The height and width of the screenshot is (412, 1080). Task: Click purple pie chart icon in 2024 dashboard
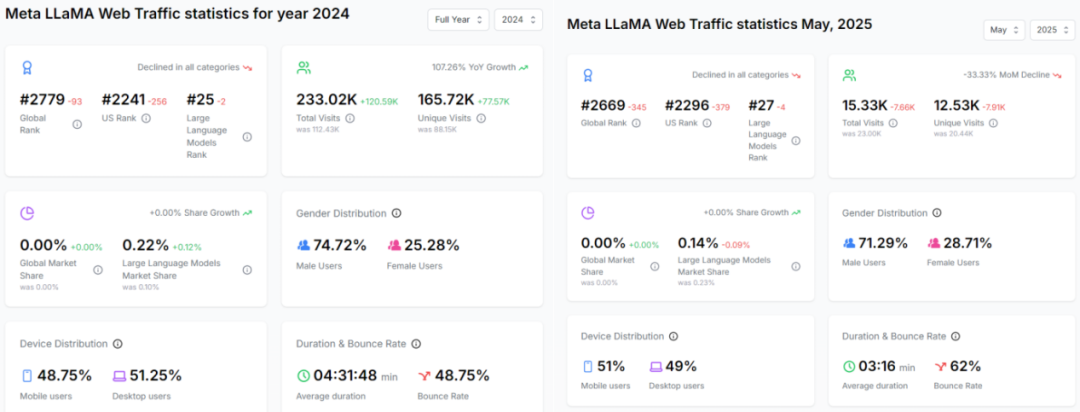pyautogui.click(x=27, y=214)
